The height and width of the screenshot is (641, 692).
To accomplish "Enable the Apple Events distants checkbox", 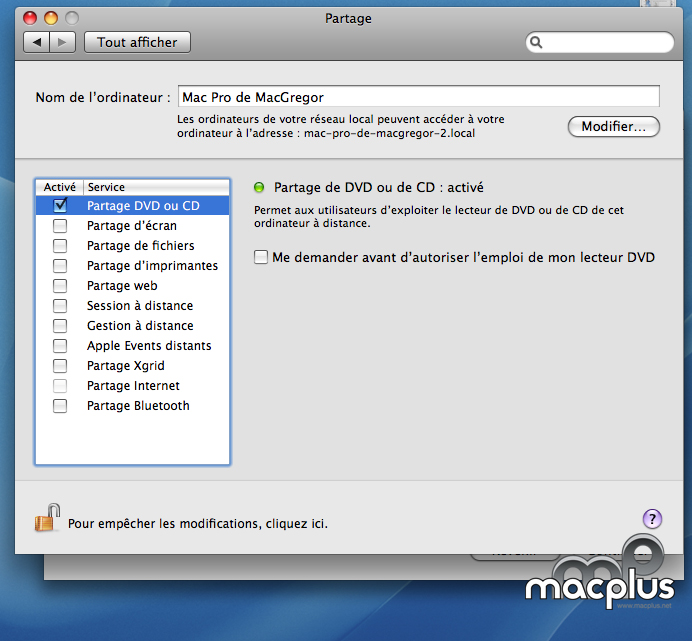I will (60, 346).
